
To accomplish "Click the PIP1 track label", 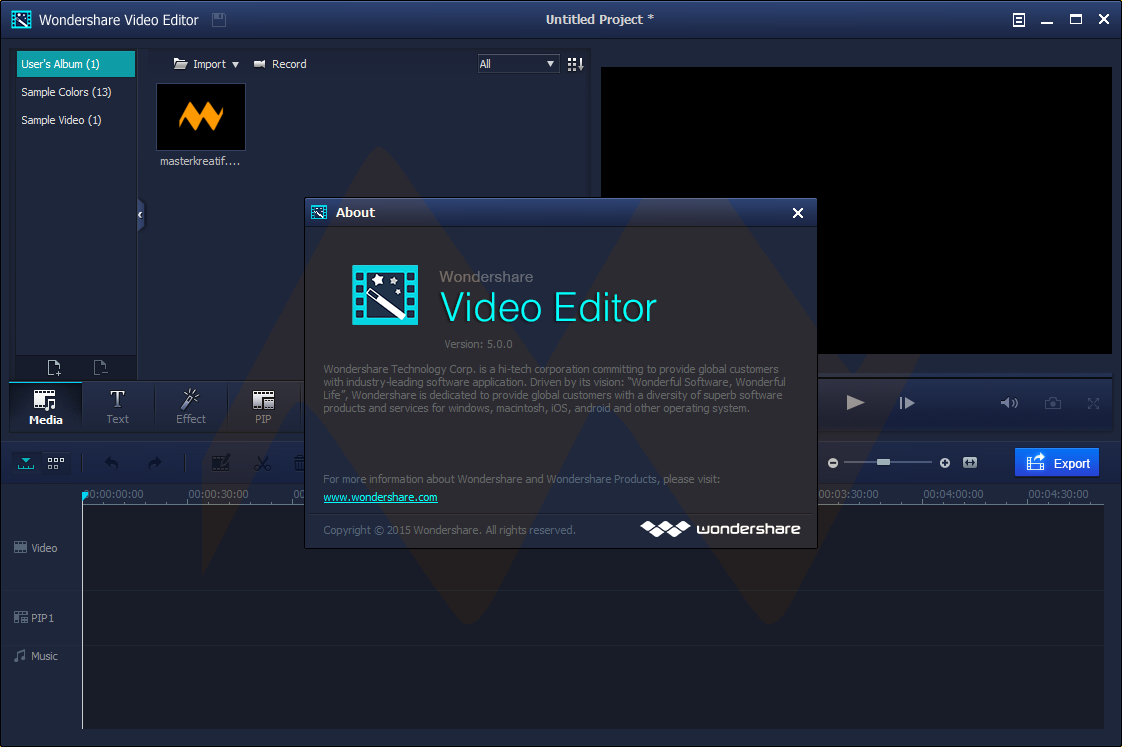I will pyautogui.click(x=34, y=617).
